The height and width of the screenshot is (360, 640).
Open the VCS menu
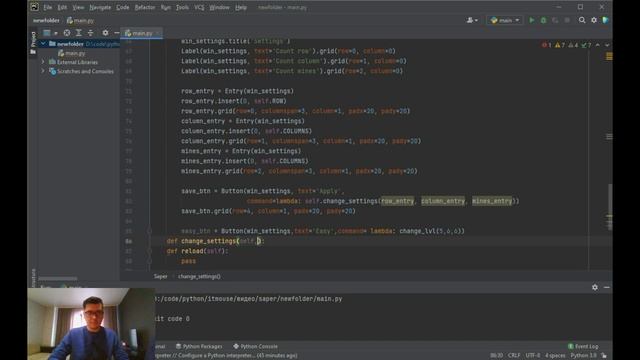[x=199, y=7]
